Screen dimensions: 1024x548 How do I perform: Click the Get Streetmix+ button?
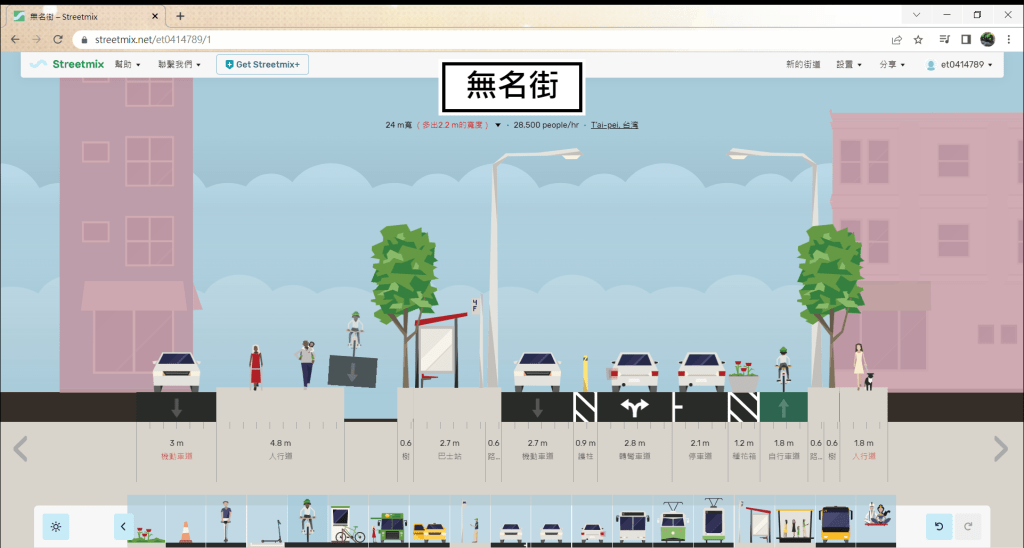pos(263,65)
